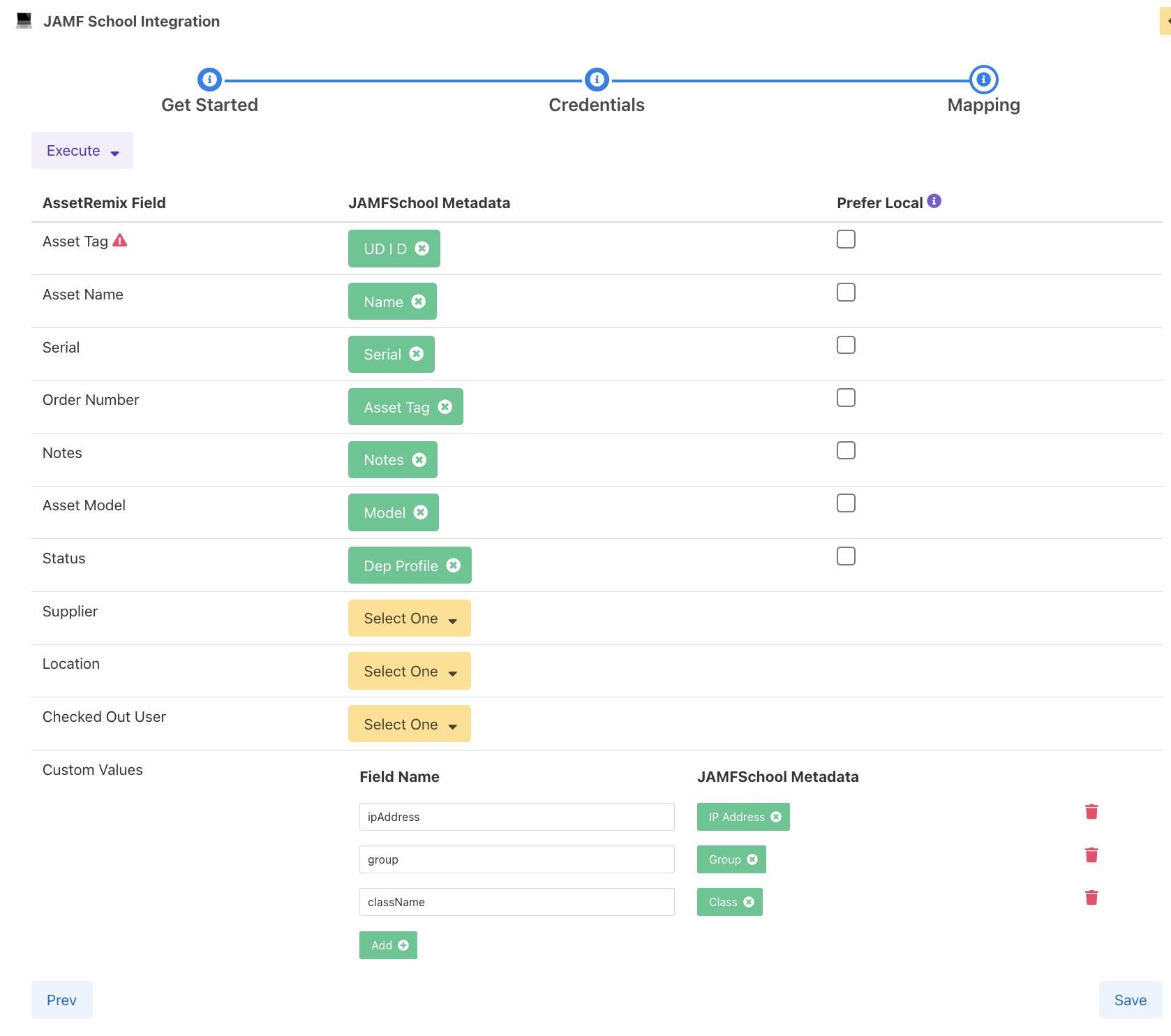Remove the IP Address metadata chip
This screenshot has width=1171, height=1036.
point(775,817)
